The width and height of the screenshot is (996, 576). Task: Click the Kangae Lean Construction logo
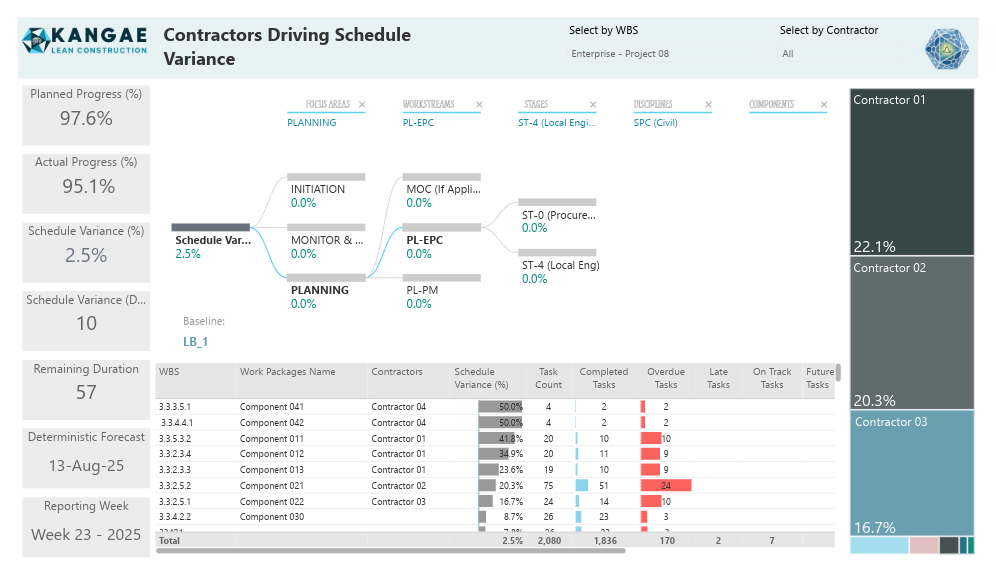(84, 41)
